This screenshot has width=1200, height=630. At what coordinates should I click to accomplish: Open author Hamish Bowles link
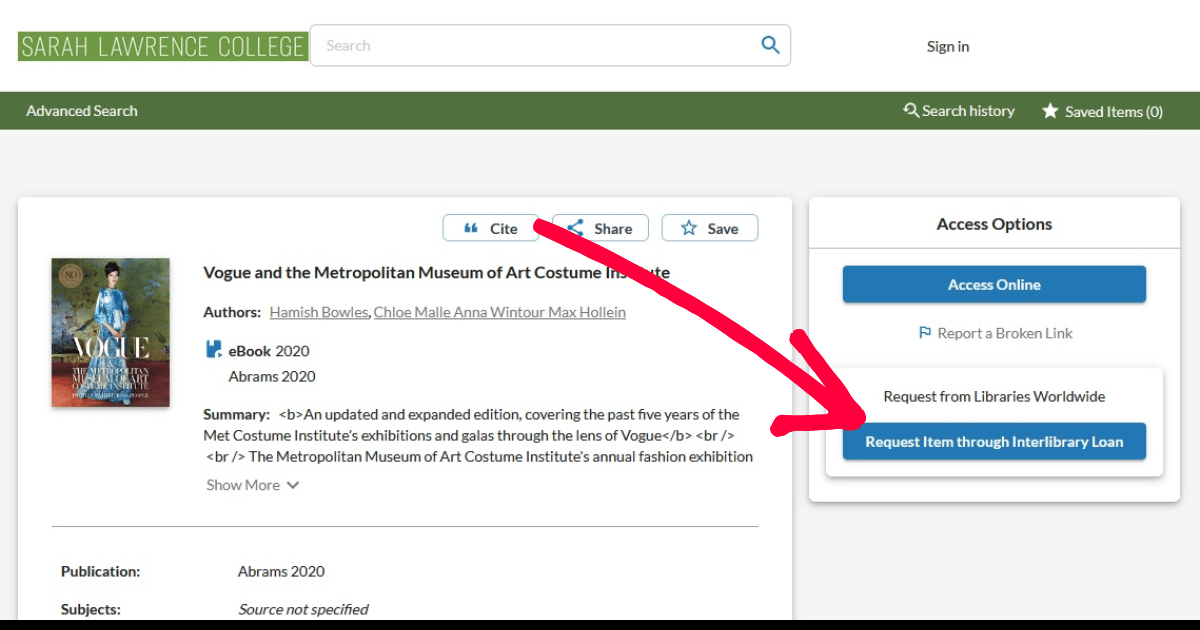click(319, 312)
